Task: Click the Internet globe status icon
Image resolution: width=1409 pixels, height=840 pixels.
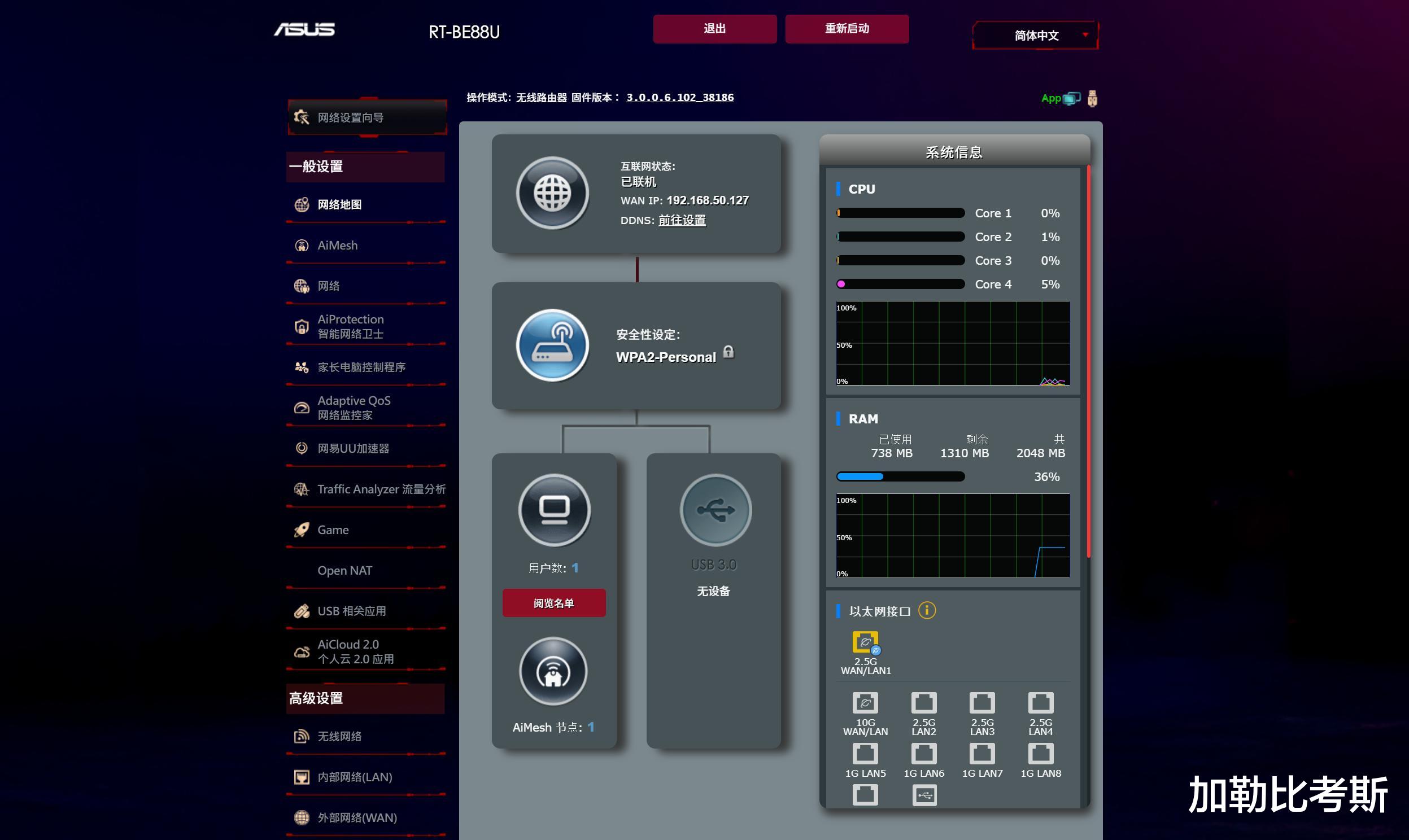Action: [552, 193]
